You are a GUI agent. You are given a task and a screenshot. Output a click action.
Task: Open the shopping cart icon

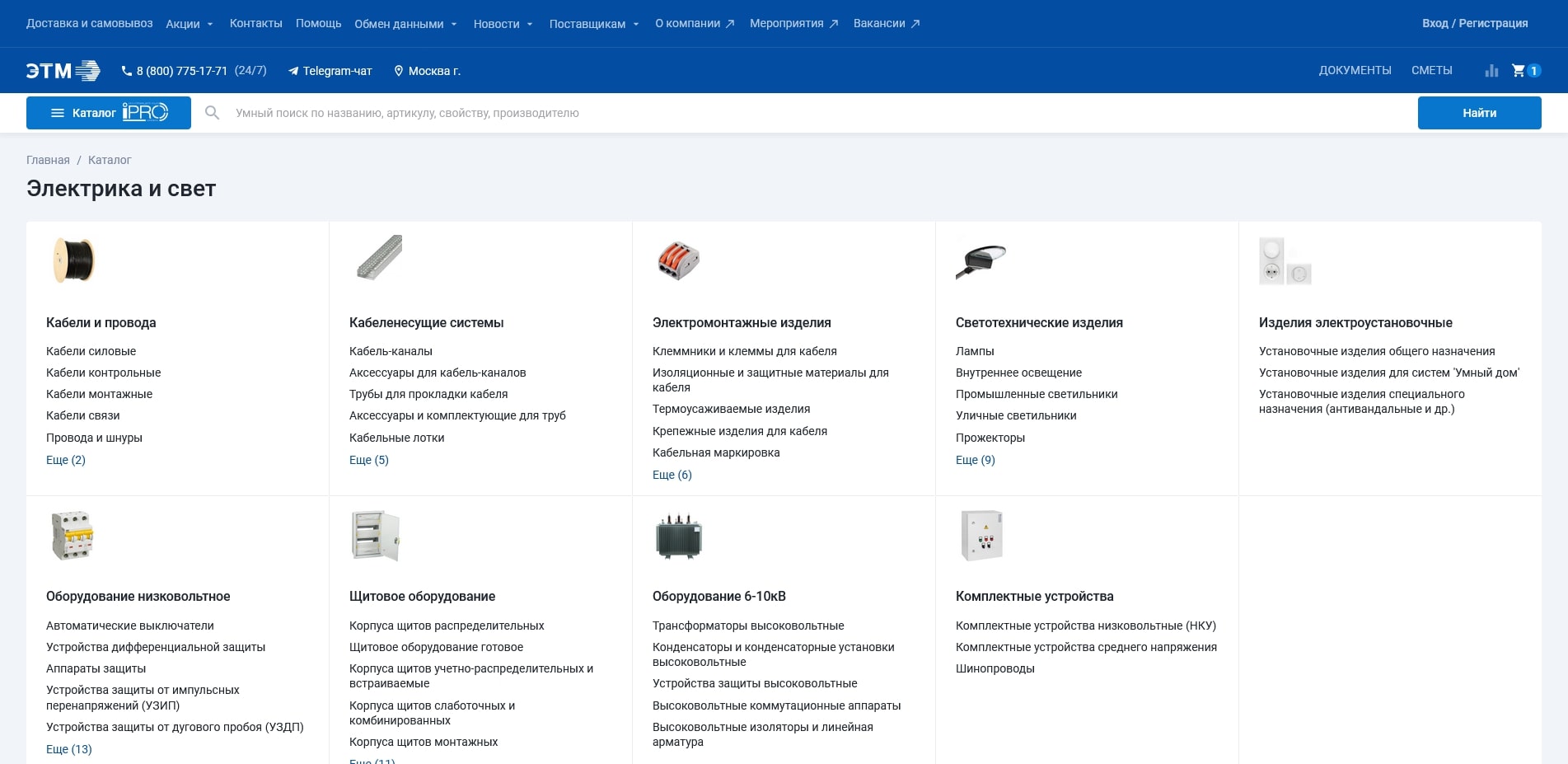point(1519,71)
